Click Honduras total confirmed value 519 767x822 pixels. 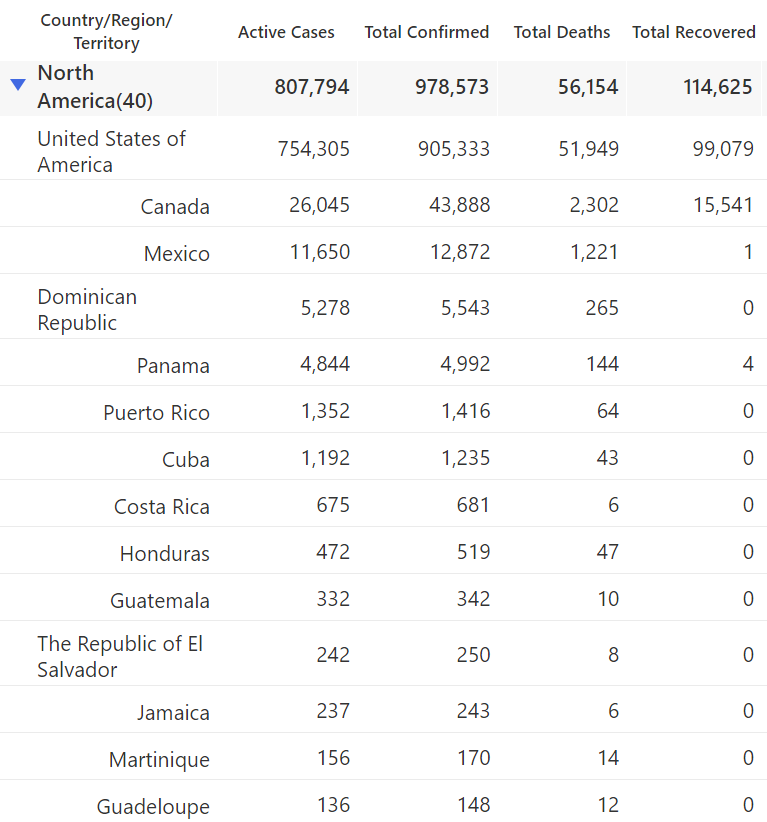[x=473, y=552]
